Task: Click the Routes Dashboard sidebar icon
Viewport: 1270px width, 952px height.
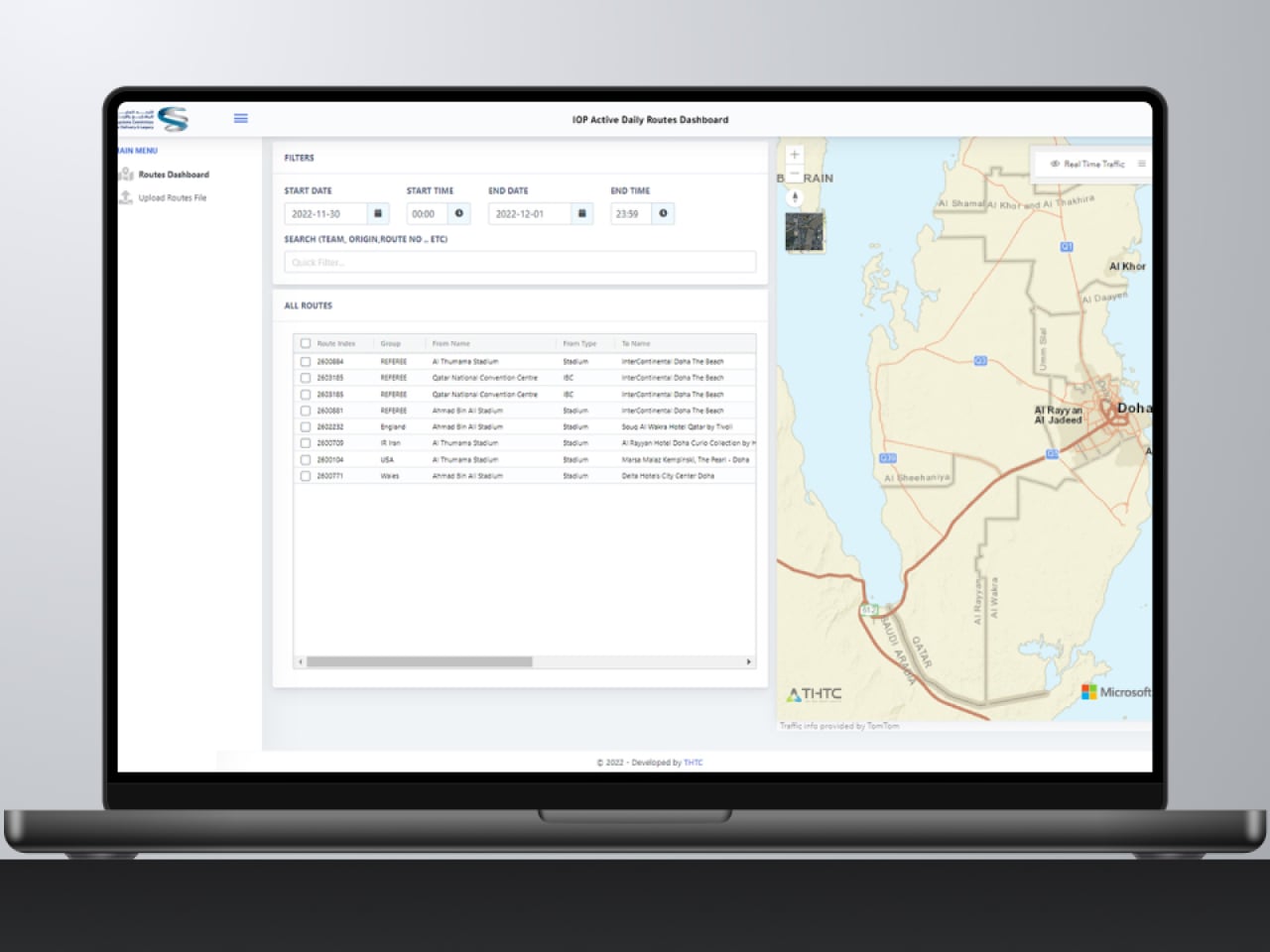Action: pos(126,175)
